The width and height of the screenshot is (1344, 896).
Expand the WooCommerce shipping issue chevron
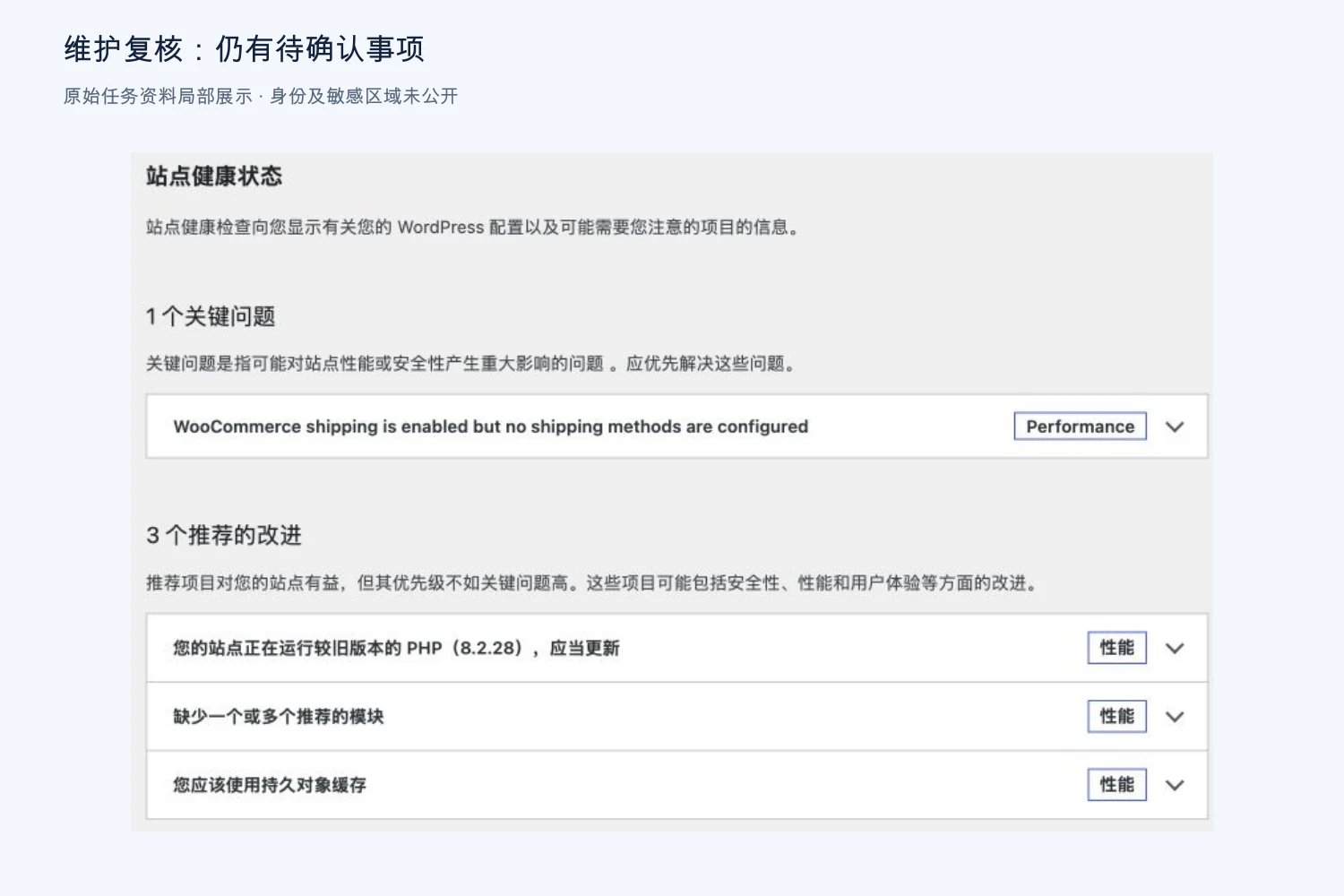(x=1175, y=427)
